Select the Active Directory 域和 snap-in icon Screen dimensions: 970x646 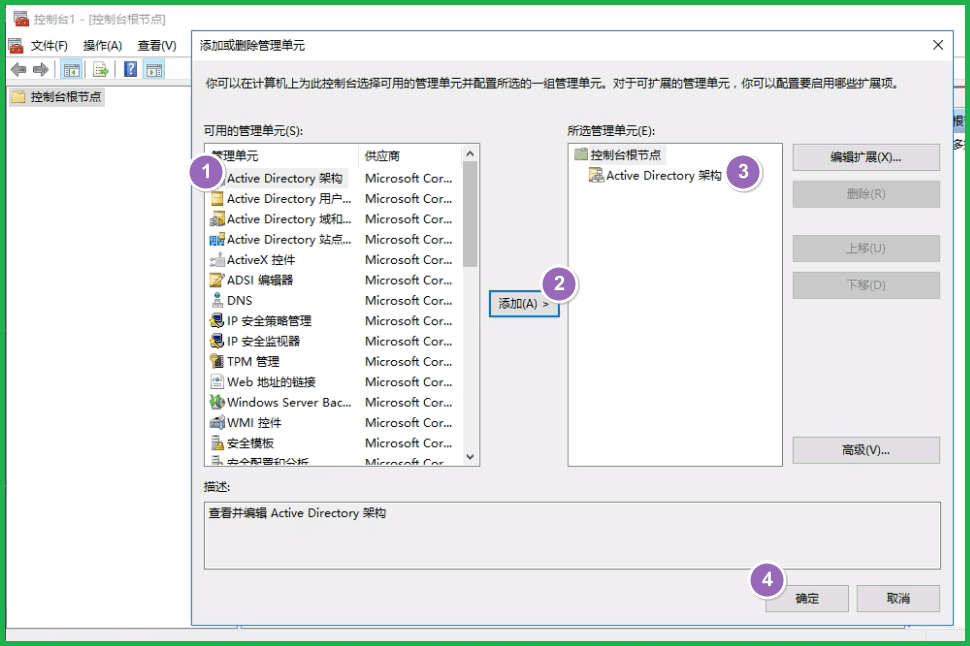coord(217,219)
